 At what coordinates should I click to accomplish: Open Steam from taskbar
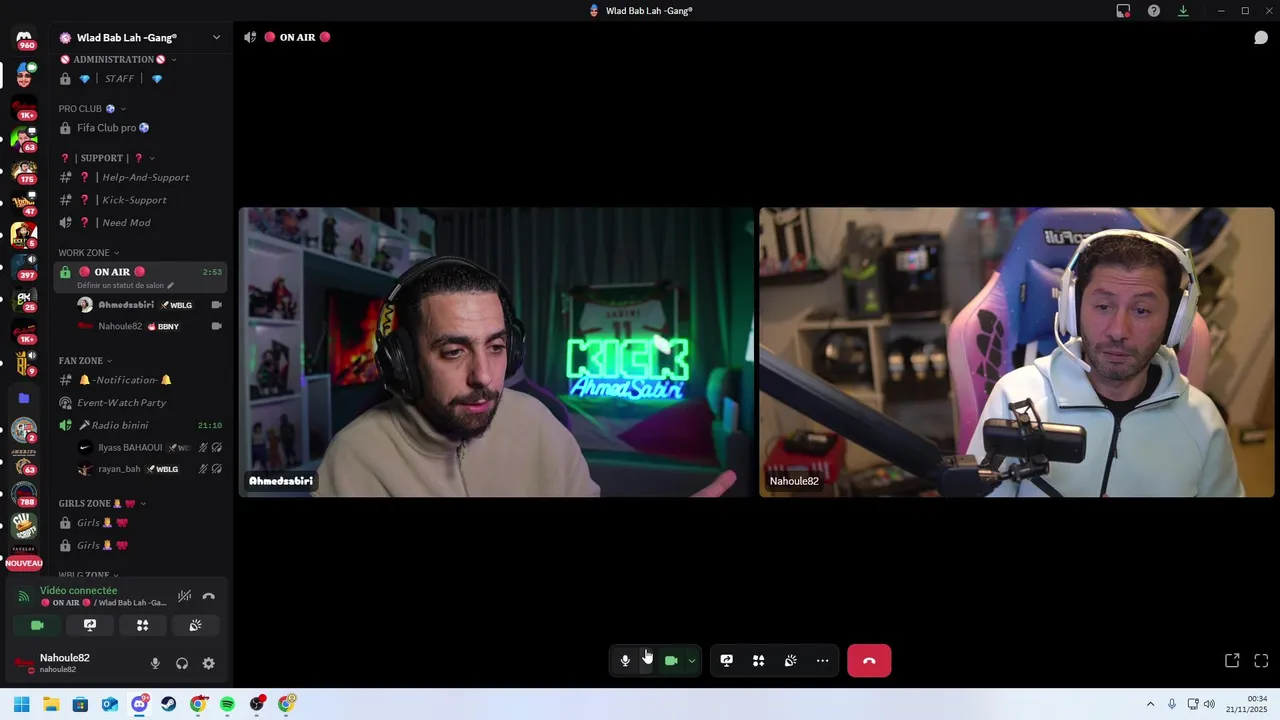(x=168, y=704)
